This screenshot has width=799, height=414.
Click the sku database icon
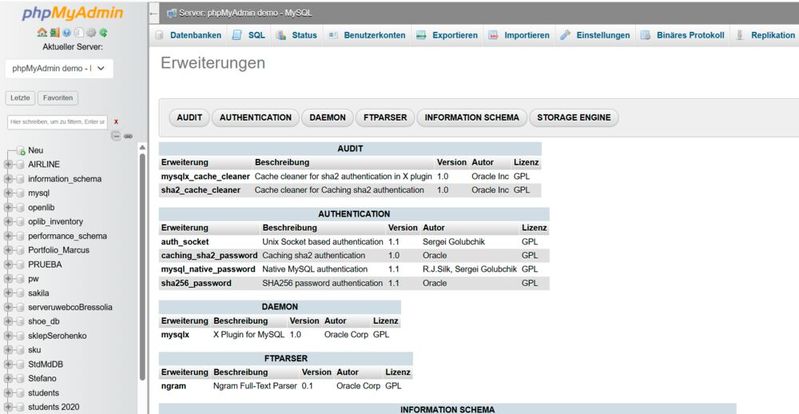[x=20, y=350]
